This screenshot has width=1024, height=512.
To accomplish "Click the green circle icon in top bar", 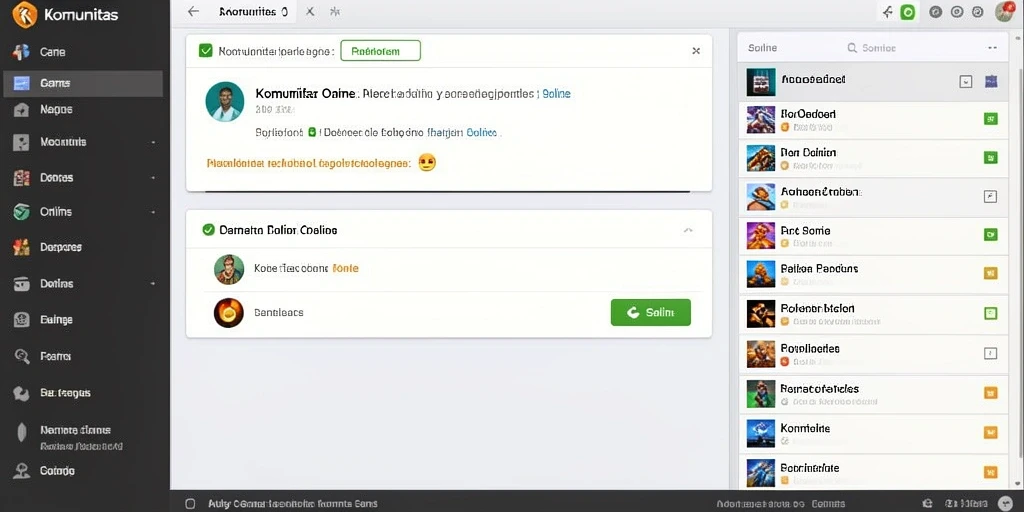I will [907, 12].
